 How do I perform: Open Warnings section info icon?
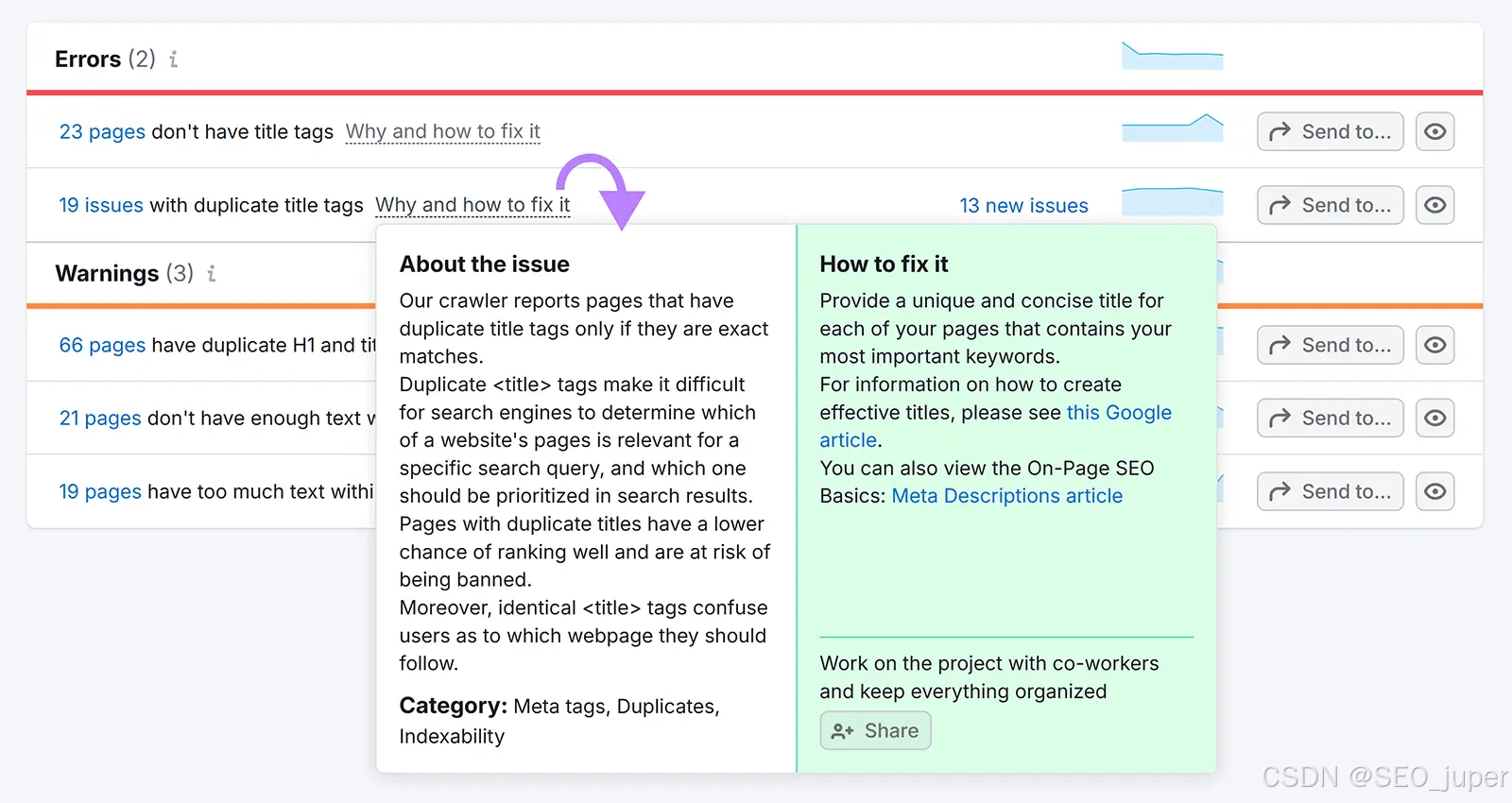pyautogui.click(x=212, y=274)
